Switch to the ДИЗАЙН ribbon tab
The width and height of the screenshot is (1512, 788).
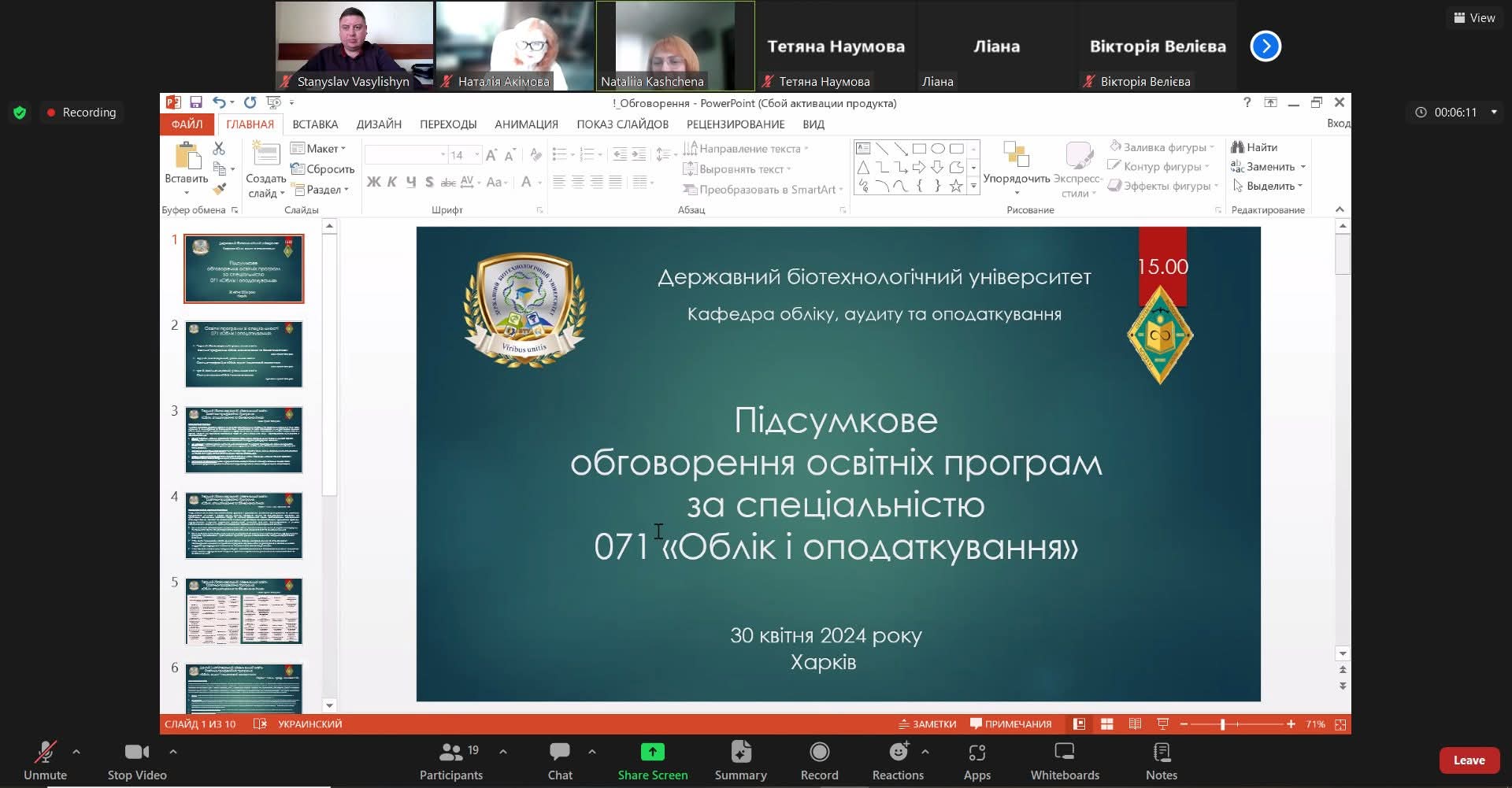[379, 124]
